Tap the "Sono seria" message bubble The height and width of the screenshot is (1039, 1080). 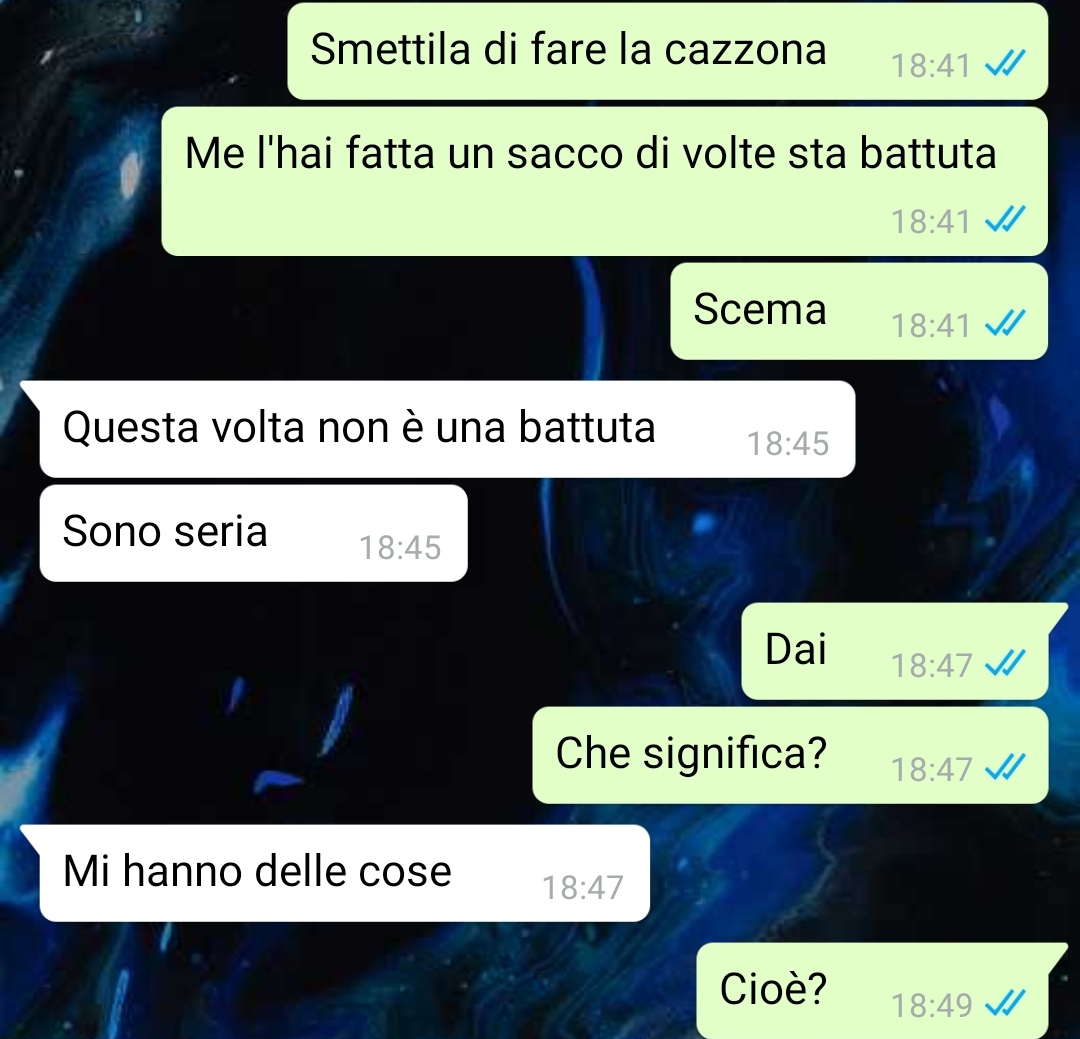click(x=253, y=533)
